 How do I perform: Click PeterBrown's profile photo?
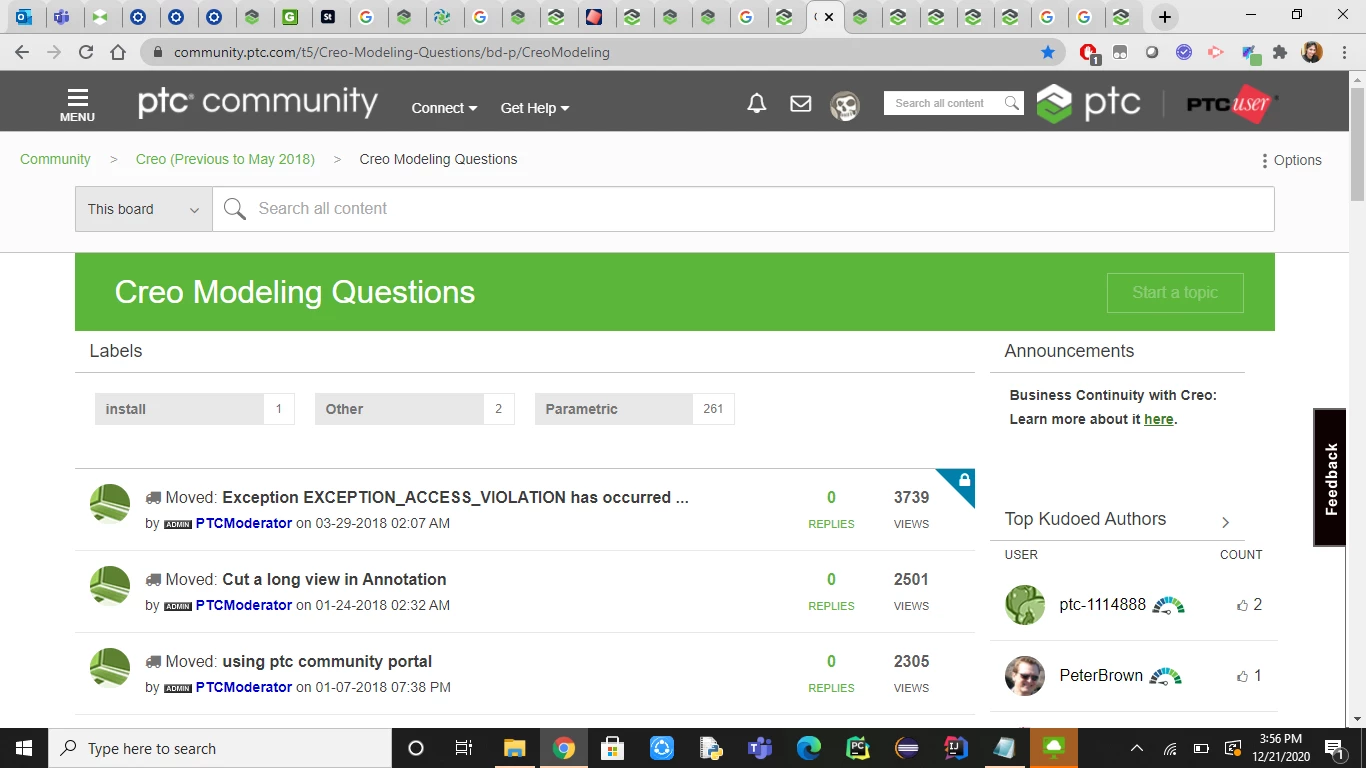[x=1025, y=676]
